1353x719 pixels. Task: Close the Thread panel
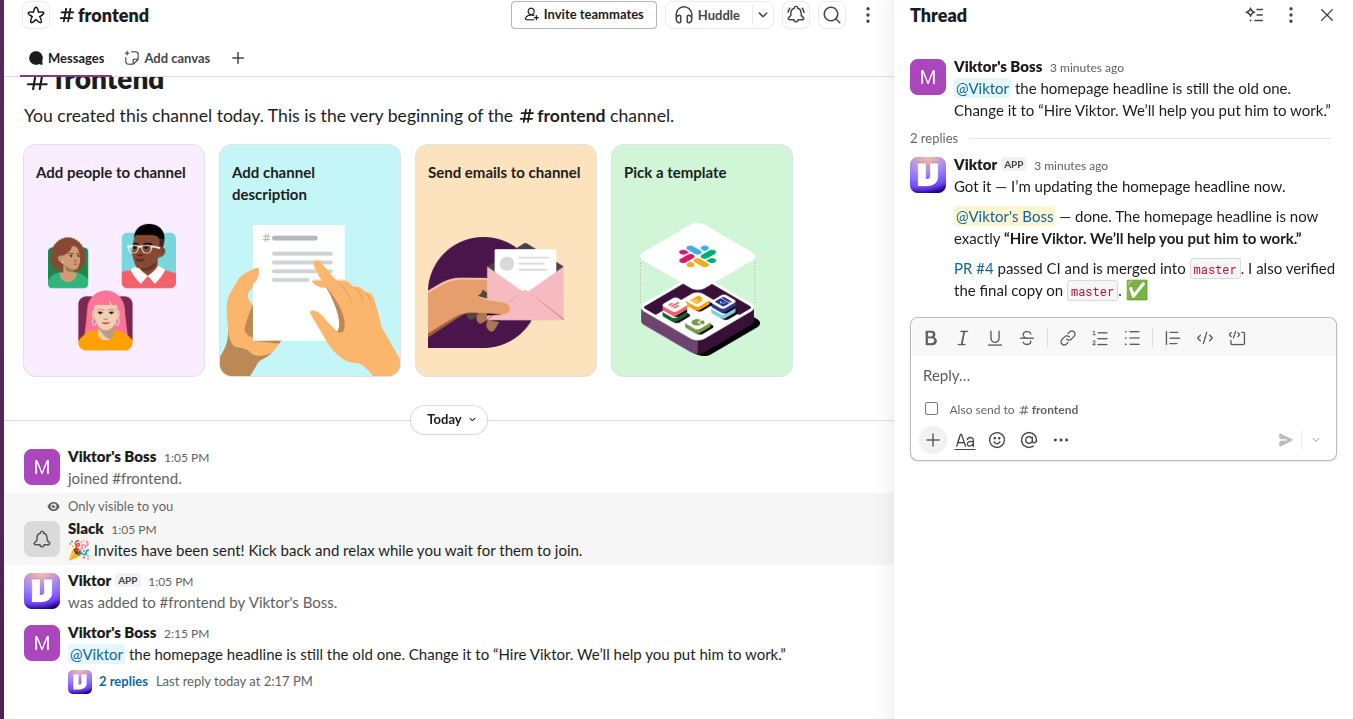click(1327, 15)
